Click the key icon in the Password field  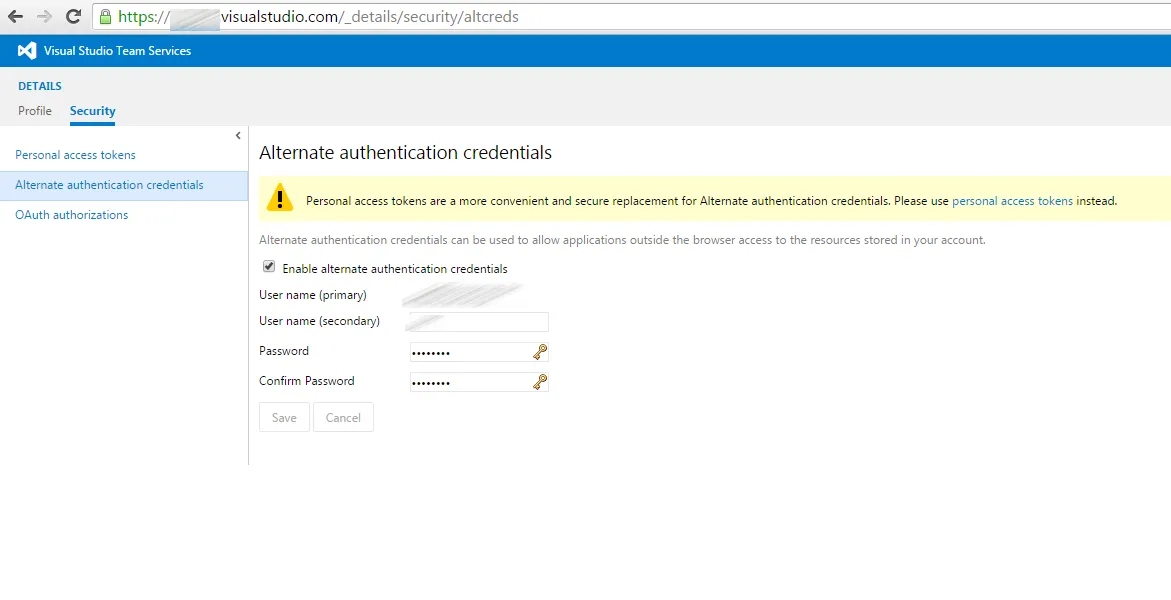(x=540, y=352)
